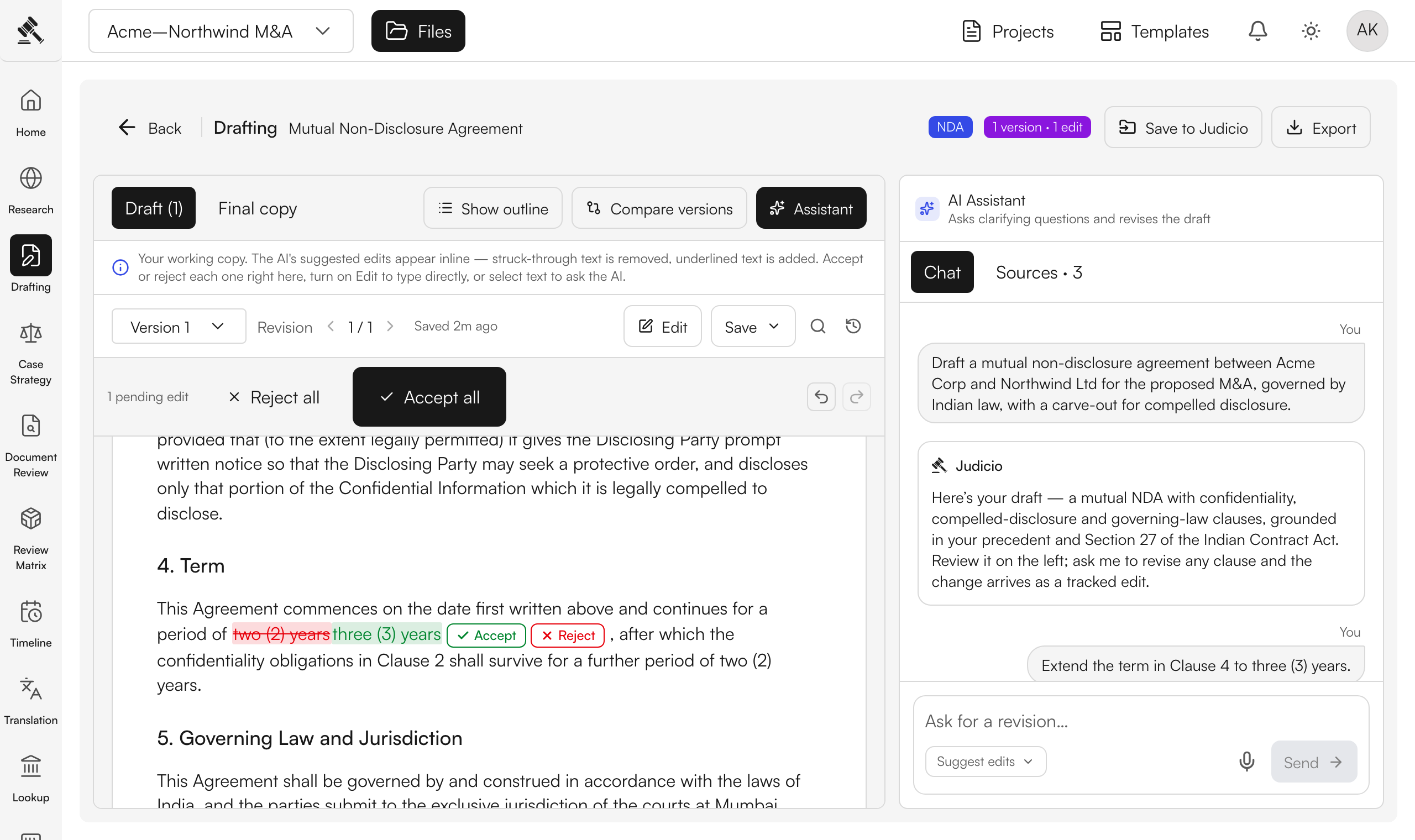The height and width of the screenshot is (840, 1415).
Task: Click the inserted 'three (3) years' text
Action: pos(386,634)
